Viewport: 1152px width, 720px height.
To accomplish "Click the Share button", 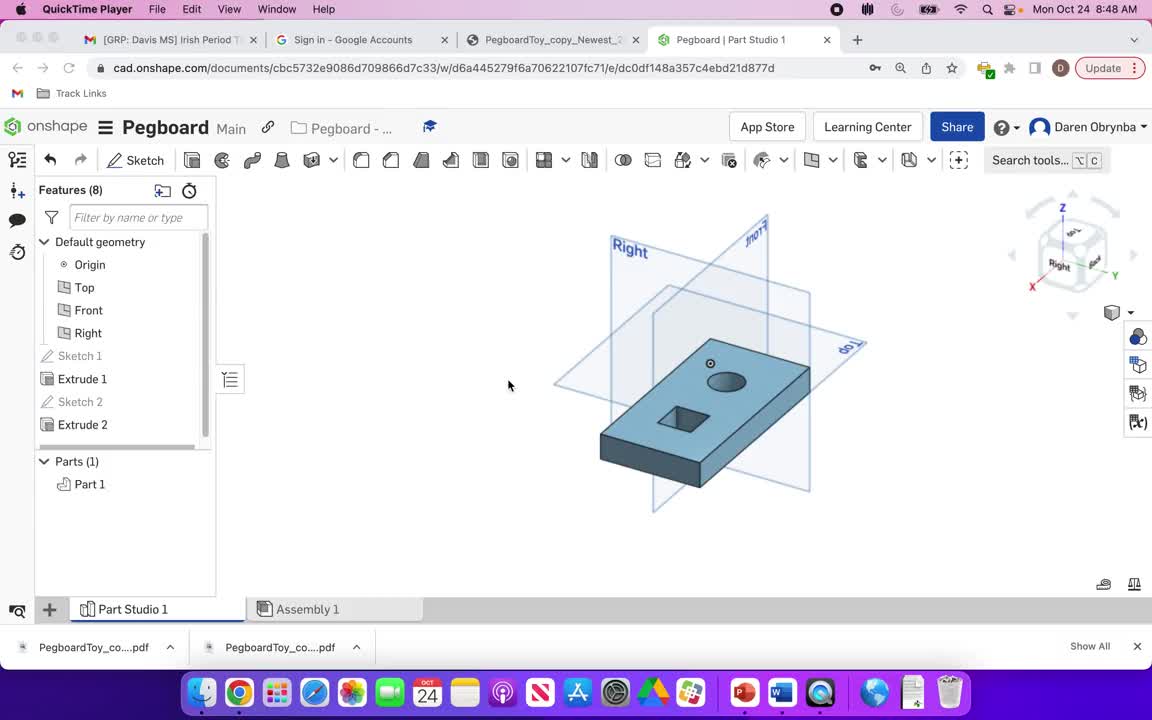I will [957, 127].
